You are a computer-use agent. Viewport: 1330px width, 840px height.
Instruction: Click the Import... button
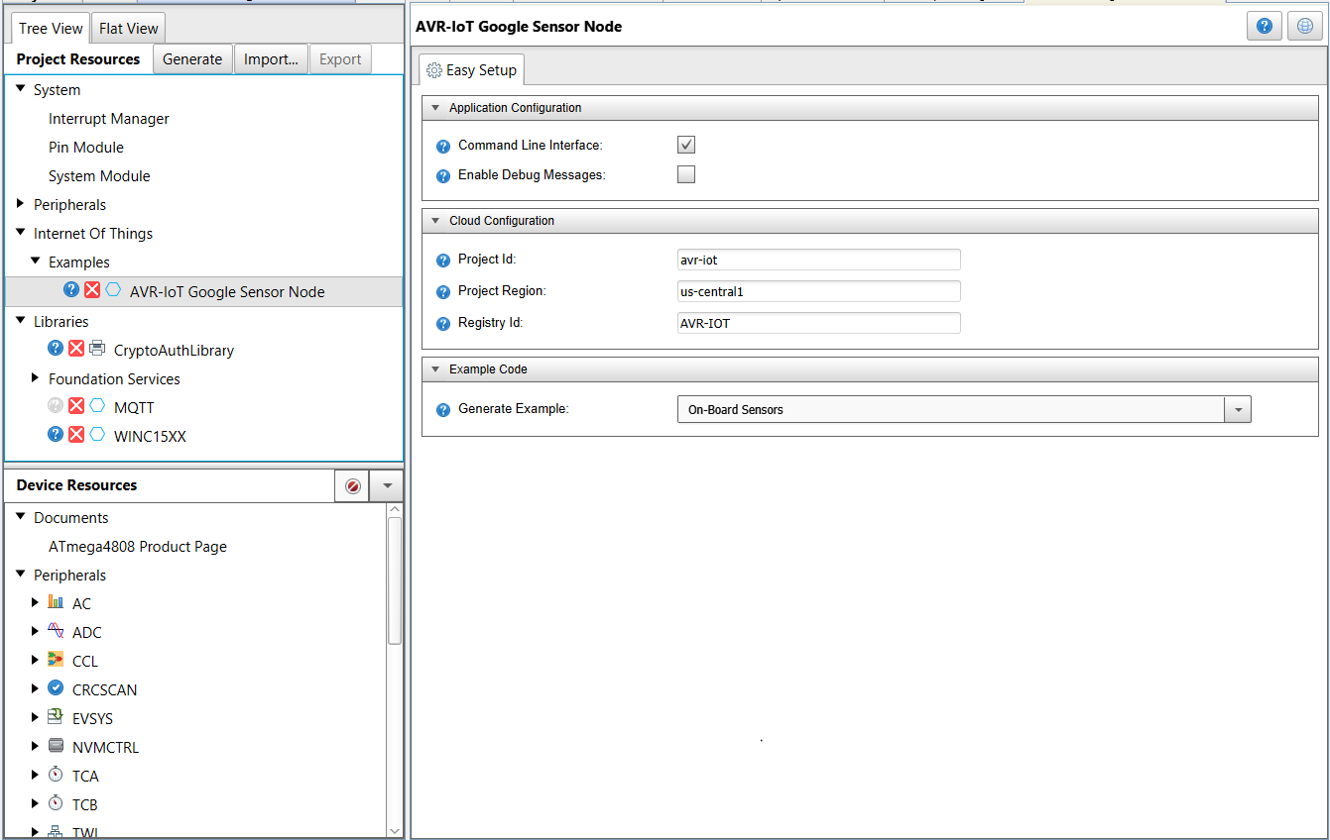coord(271,59)
